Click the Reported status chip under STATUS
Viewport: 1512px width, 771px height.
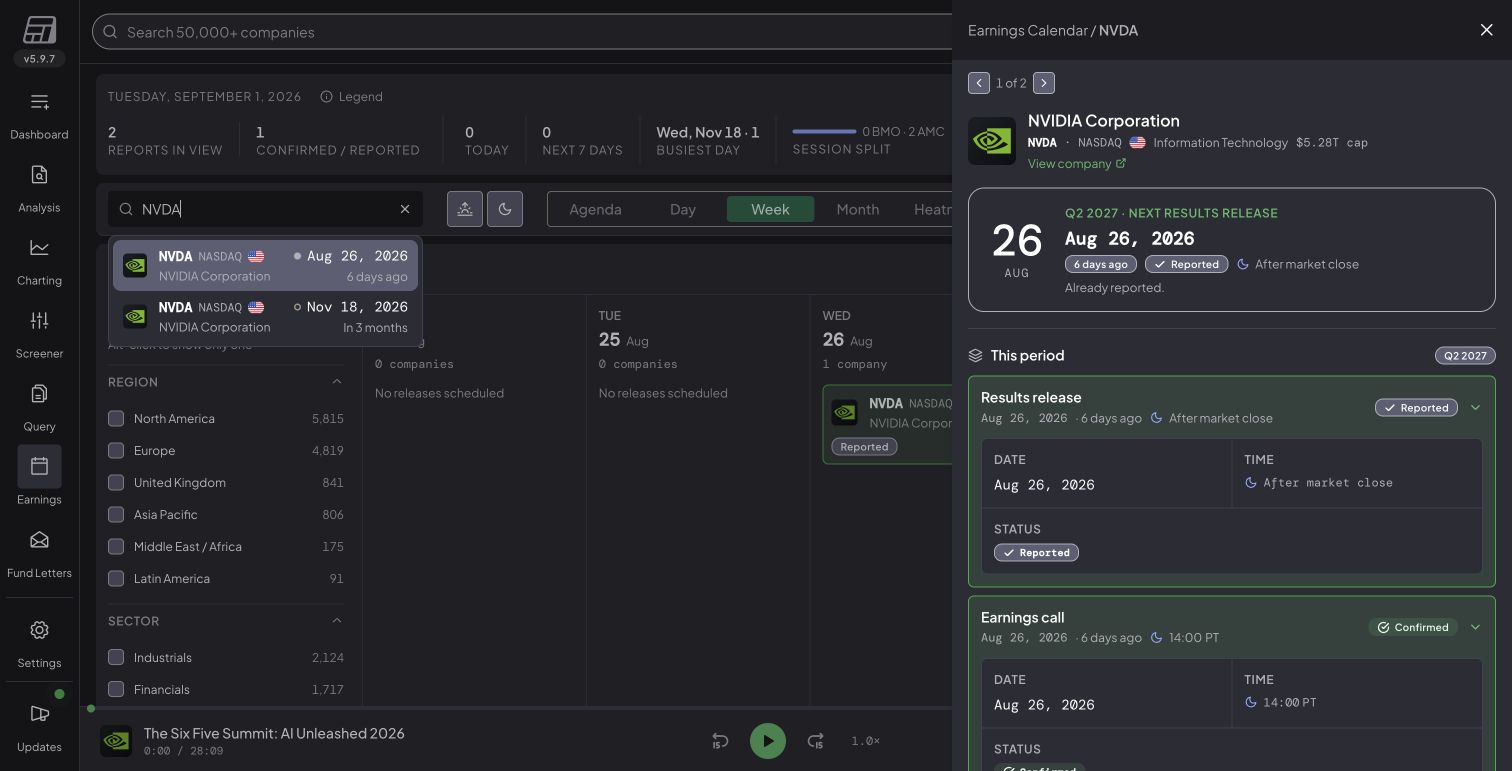pos(1036,553)
